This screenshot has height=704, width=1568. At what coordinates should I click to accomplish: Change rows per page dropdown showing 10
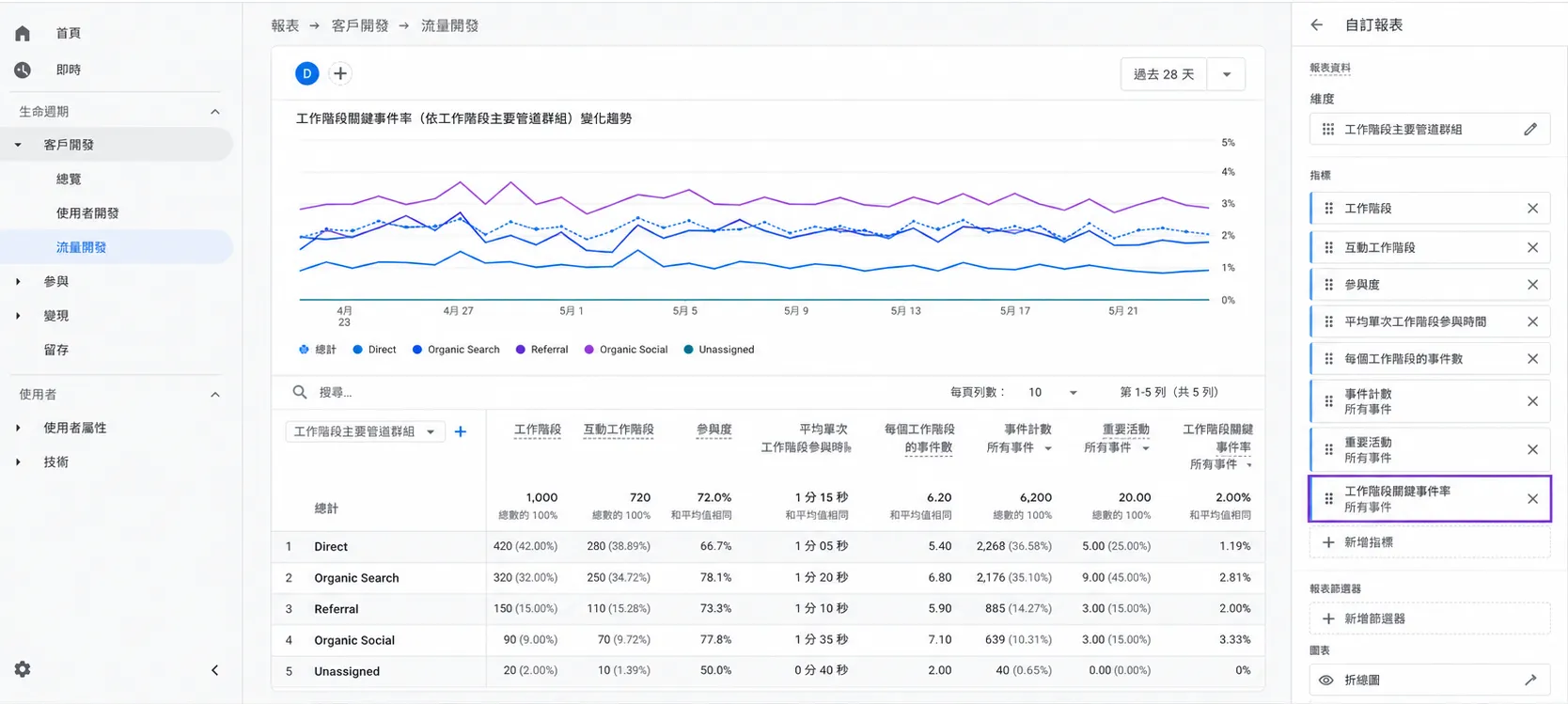click(1053, 392)
